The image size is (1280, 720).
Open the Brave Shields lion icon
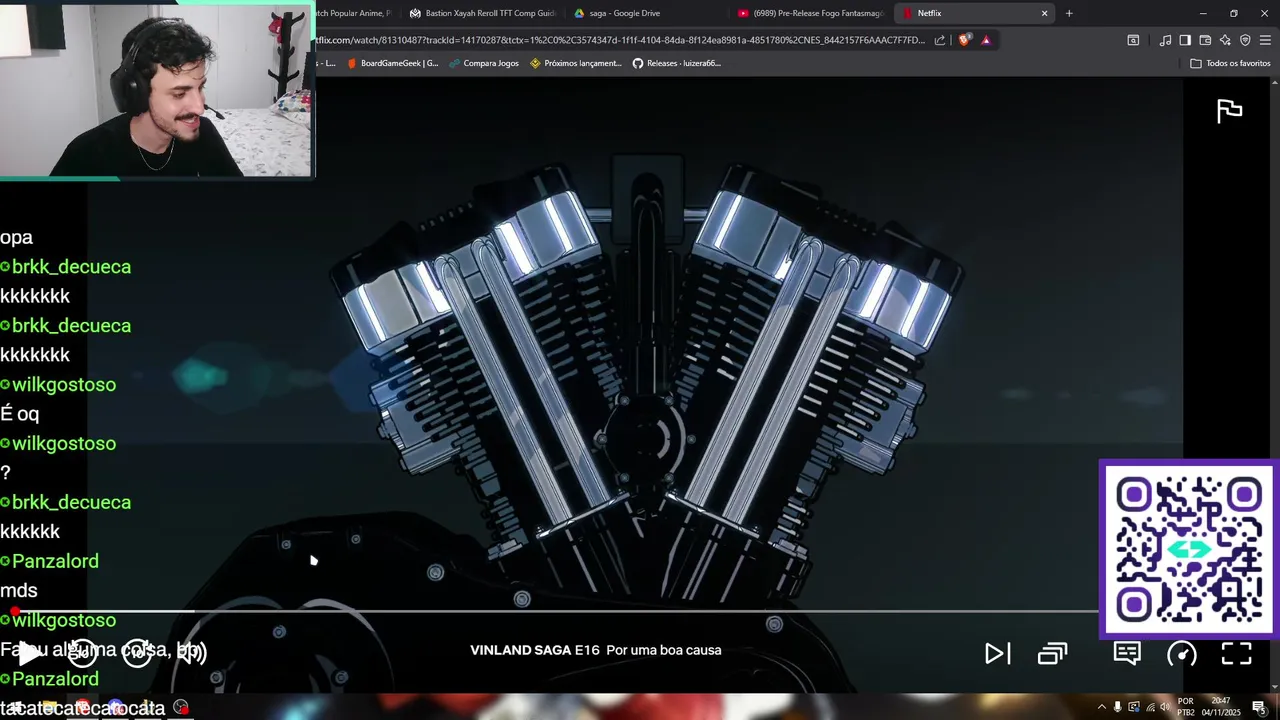click(x=964, y=40)
